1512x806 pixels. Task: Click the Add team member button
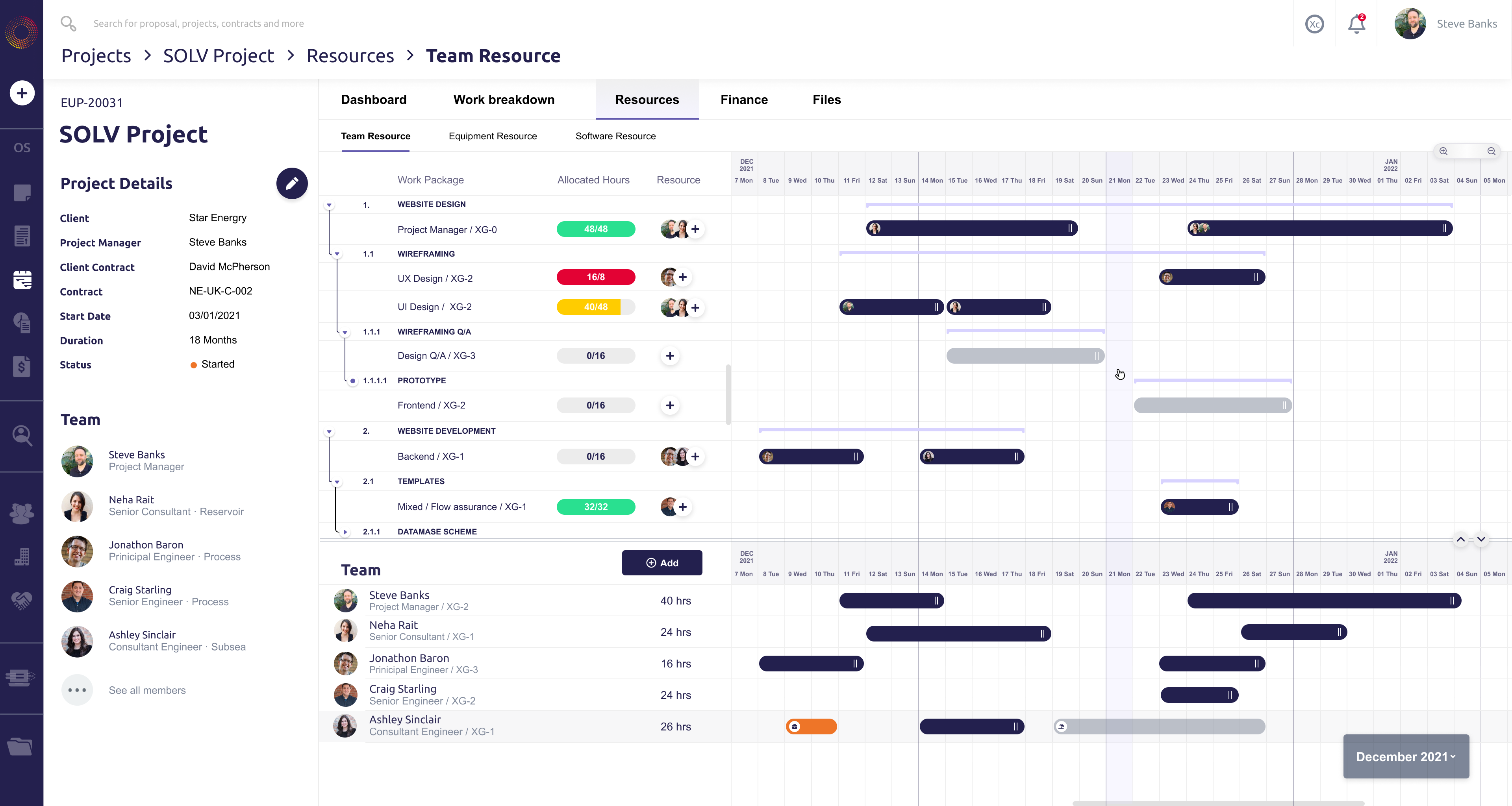point(661,562)
